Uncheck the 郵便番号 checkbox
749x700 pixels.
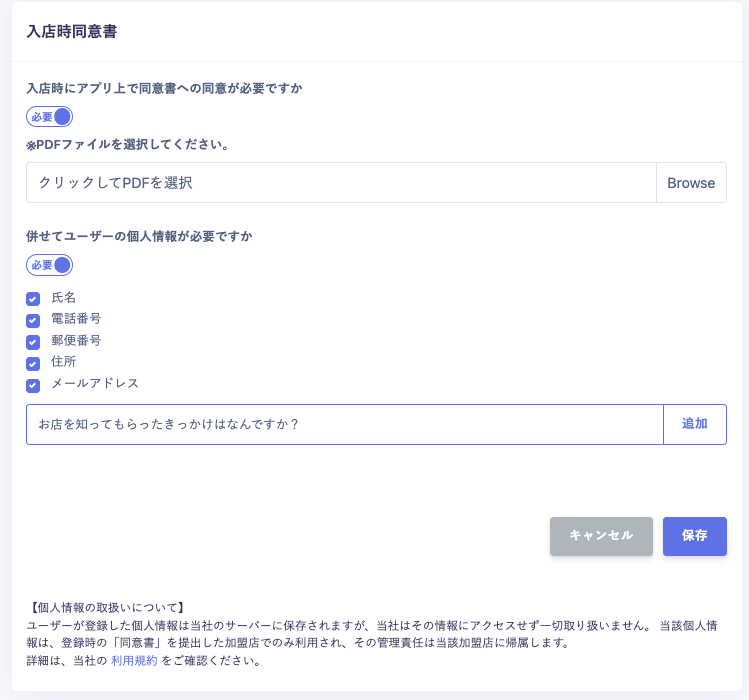pyautogui.click(x=33, y=342)
